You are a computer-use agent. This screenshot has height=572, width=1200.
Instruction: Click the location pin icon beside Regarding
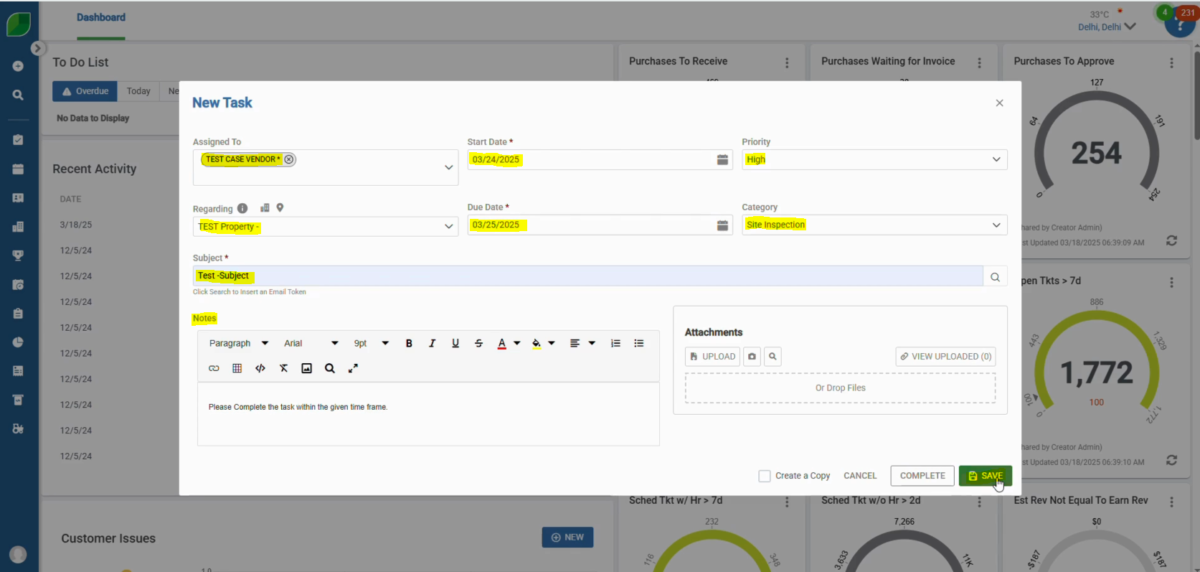point(281,208)
